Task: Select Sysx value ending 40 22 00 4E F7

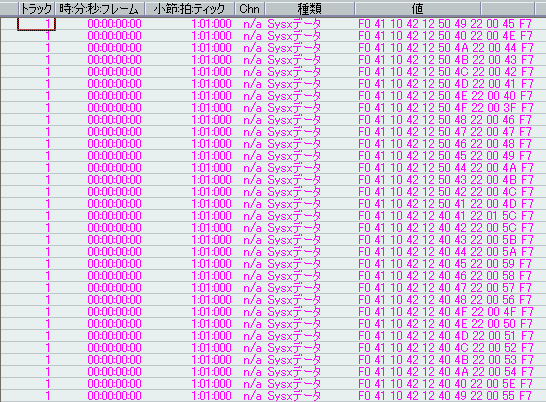Action: (x=445, y=36)
